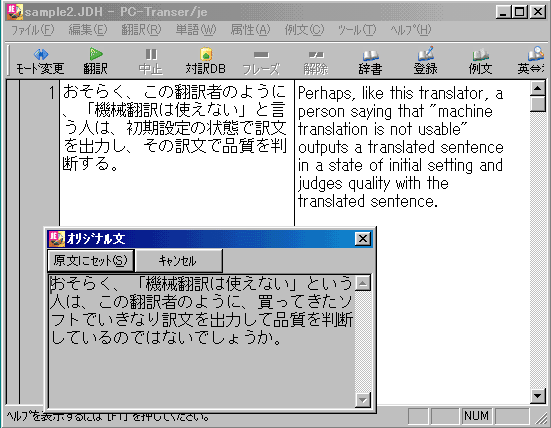Click the モード変更 mode change icon
The width and height of the screenshot is (551, 428).
point(40,61)
